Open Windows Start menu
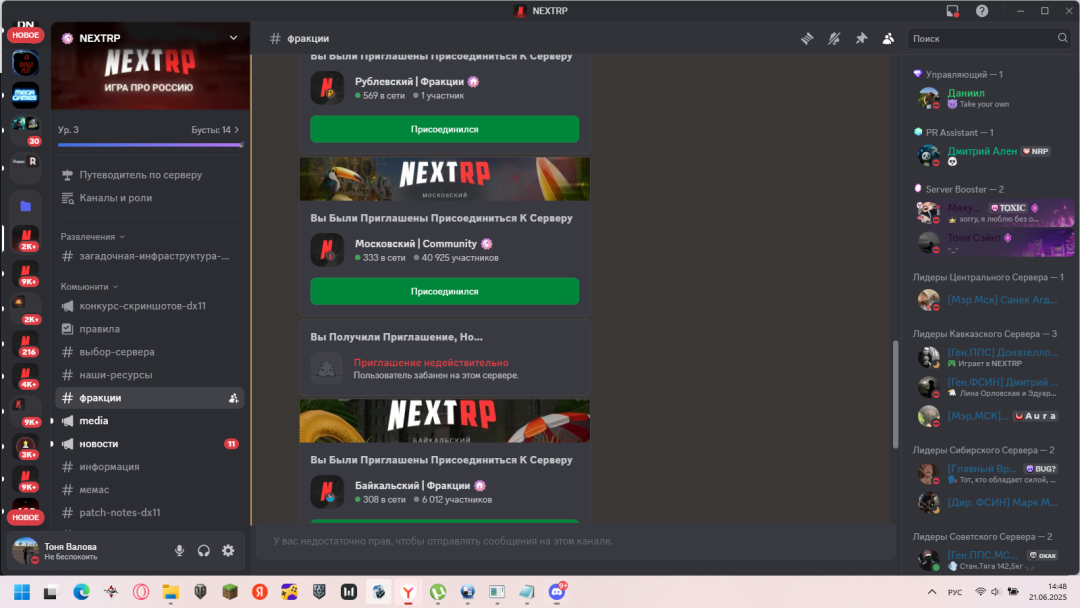1080x608 pixels. tap(22, 592)
